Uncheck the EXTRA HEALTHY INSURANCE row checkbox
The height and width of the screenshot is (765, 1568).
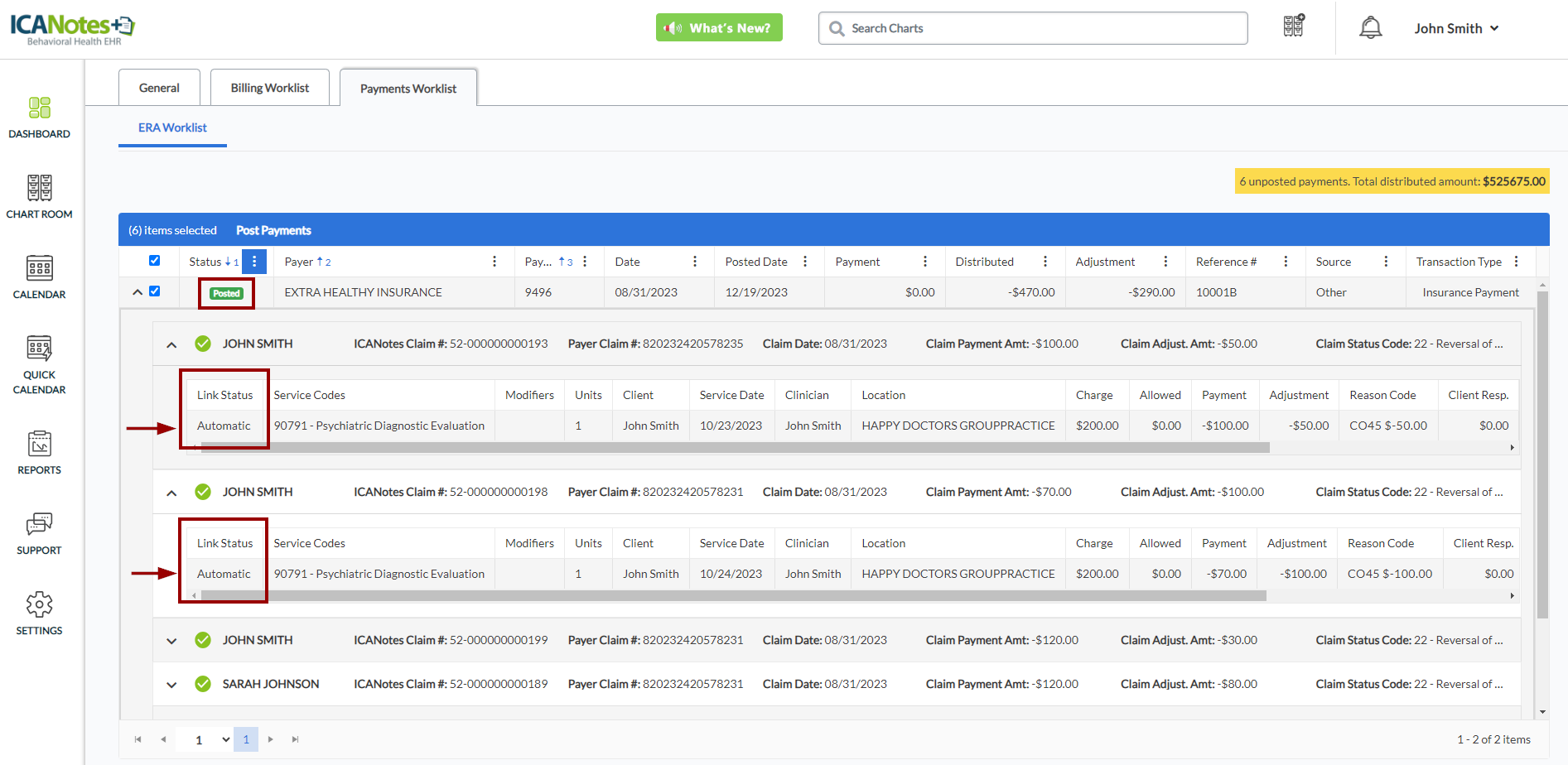154,291
